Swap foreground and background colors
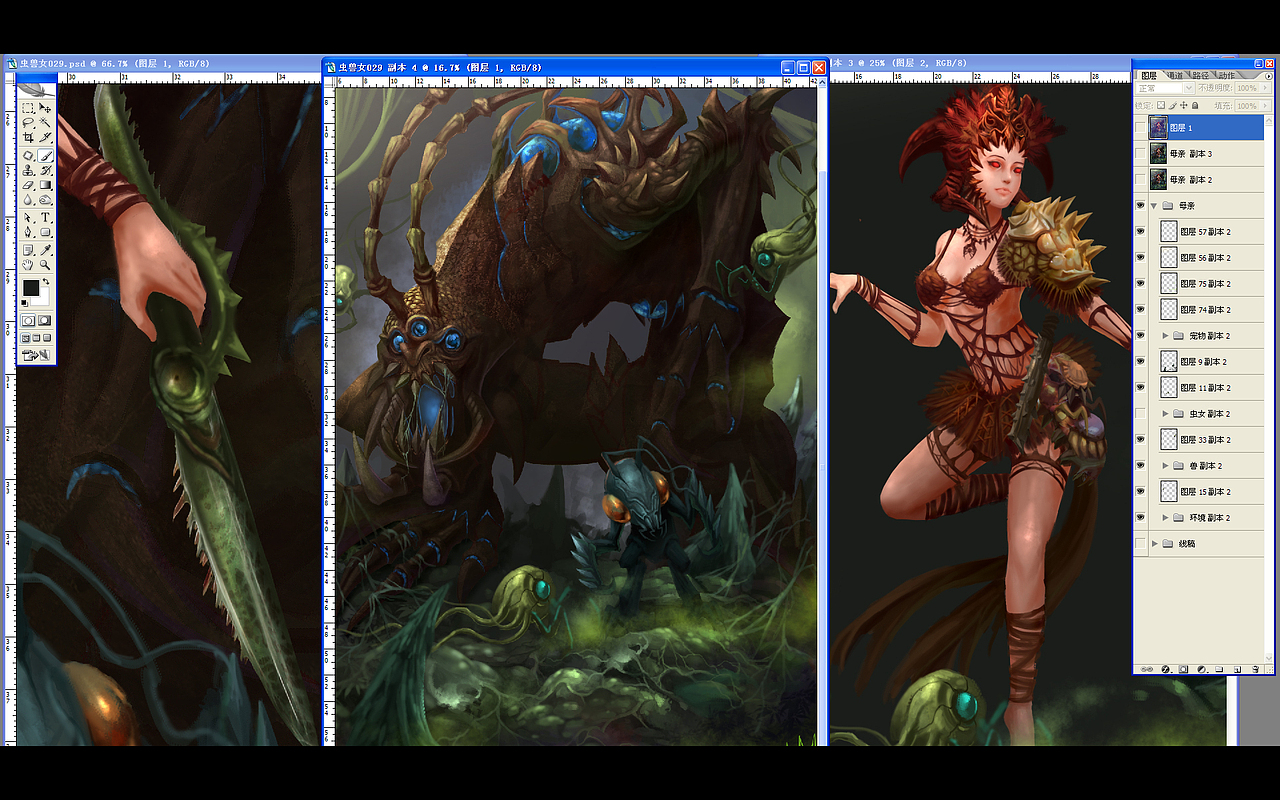The height and width of the screenshot is (800, 1280). [x=46, y=282]
